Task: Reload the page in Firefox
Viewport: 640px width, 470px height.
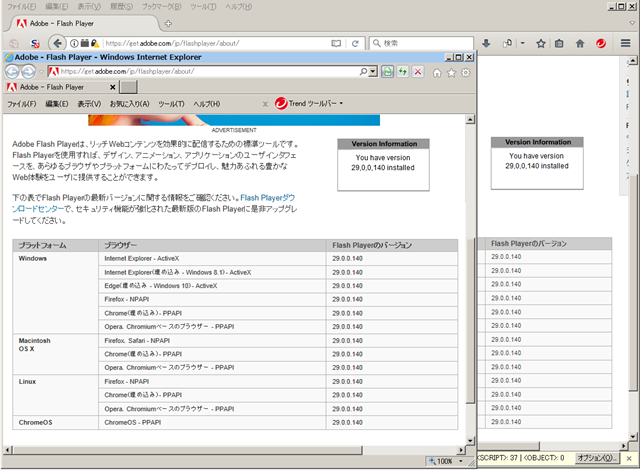Action: 355,43
